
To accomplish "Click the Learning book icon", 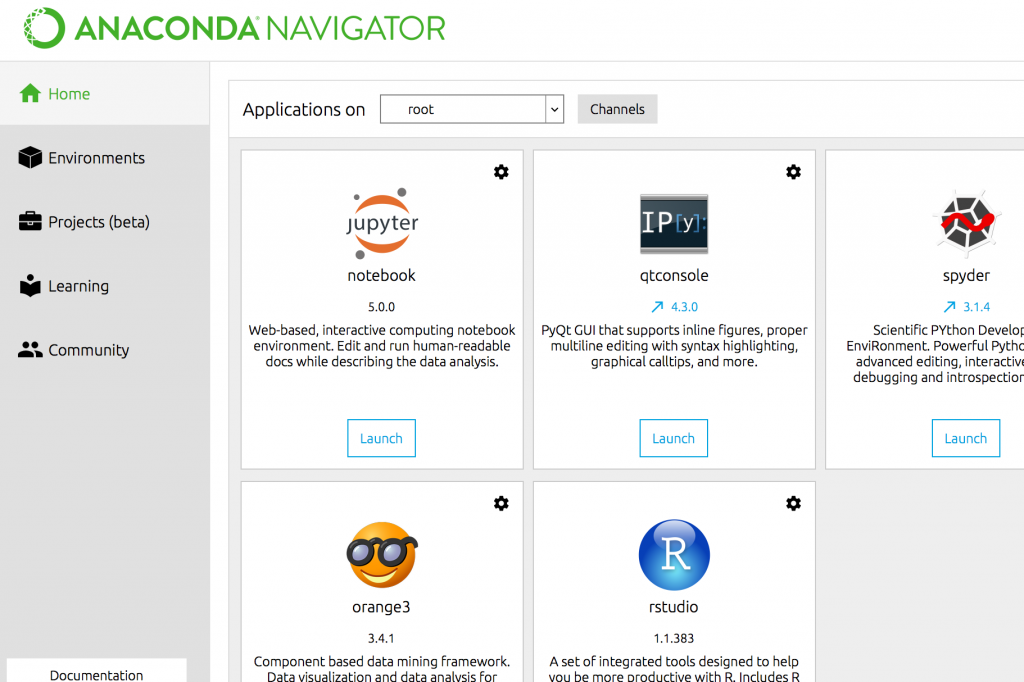I will [30, 285].
